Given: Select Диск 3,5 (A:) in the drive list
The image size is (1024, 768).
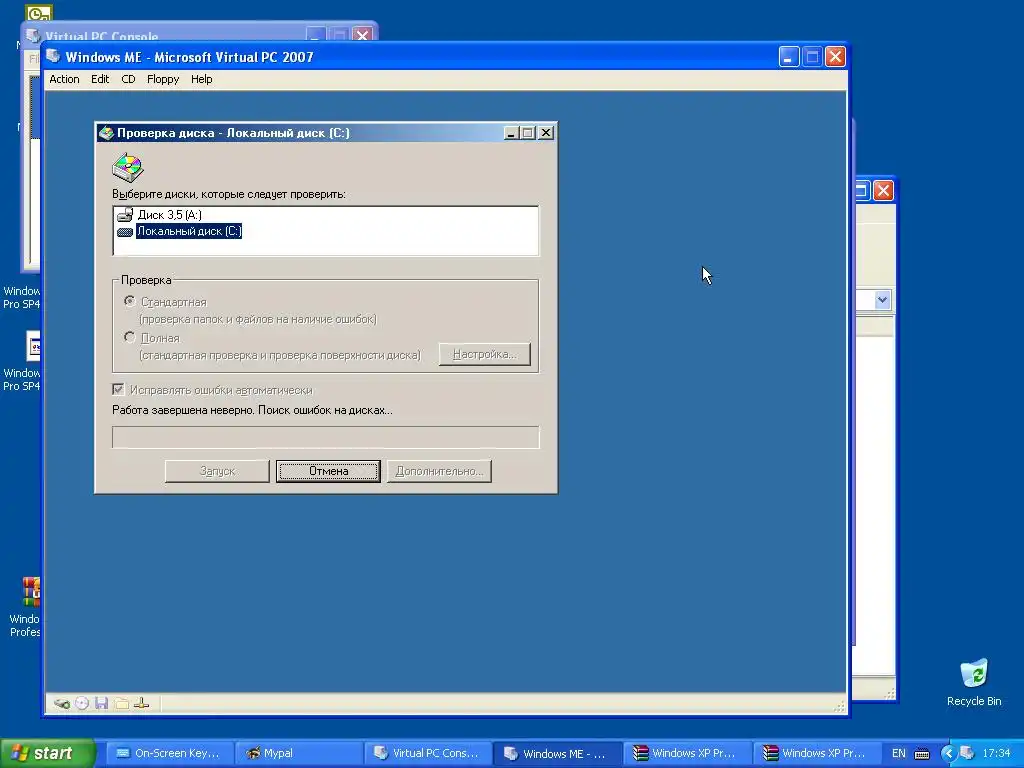Looking at the screenshot, I should click(x=169, y=215).
